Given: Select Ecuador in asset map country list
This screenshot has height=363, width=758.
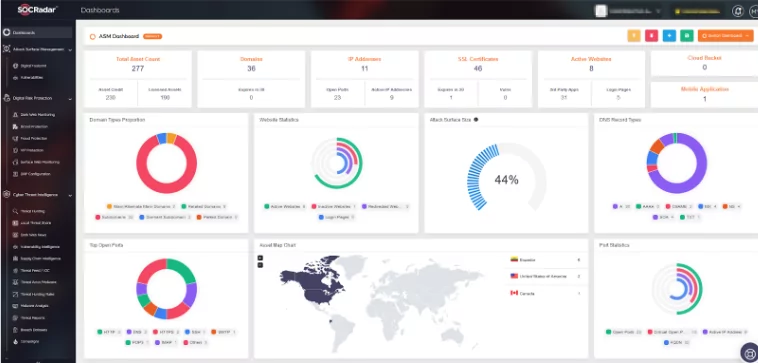Looking at the screenshot, I should pos(545,260).
